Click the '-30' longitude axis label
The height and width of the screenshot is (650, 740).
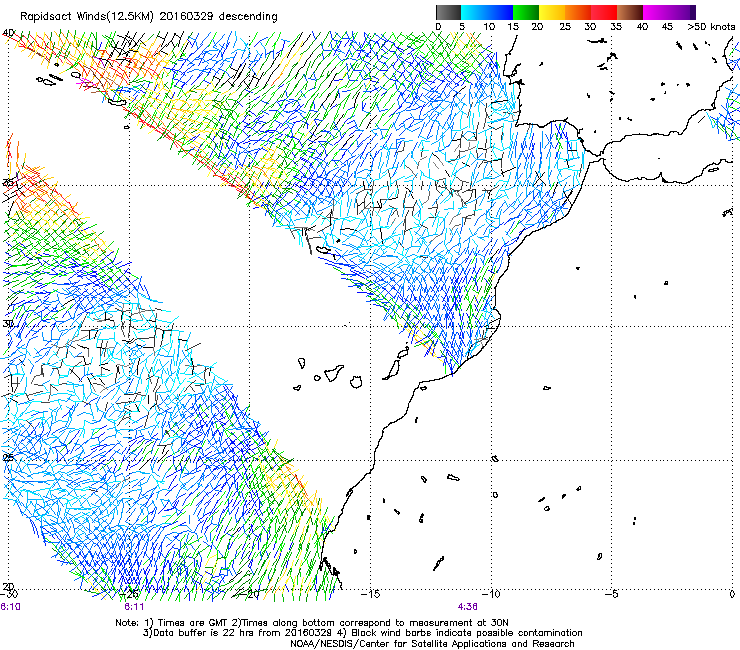[9, 594]
